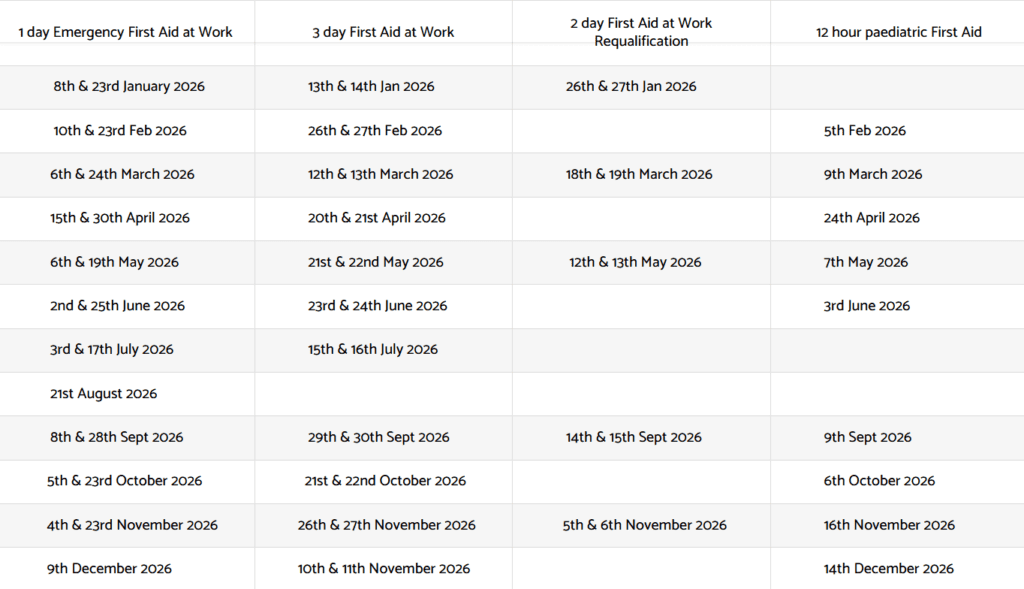Pick the '14th December 2026' cell
The image size is (1024, 589).
[x=889, y=569]
